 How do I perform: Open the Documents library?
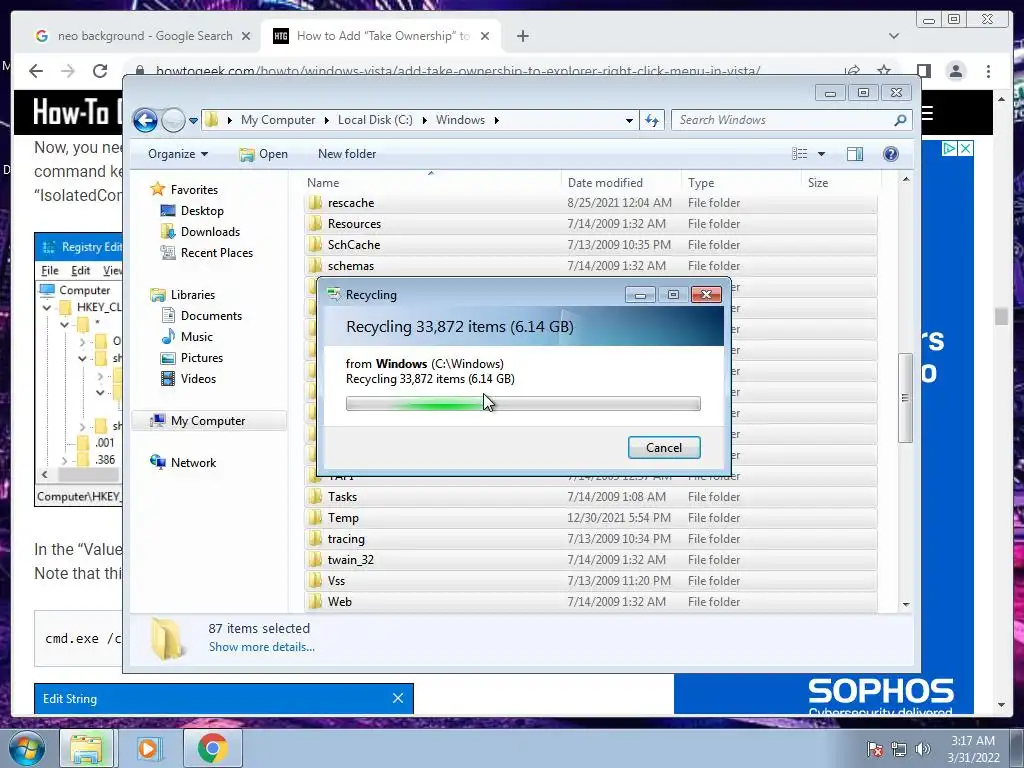pyautogui.click(x=211, y=316)
